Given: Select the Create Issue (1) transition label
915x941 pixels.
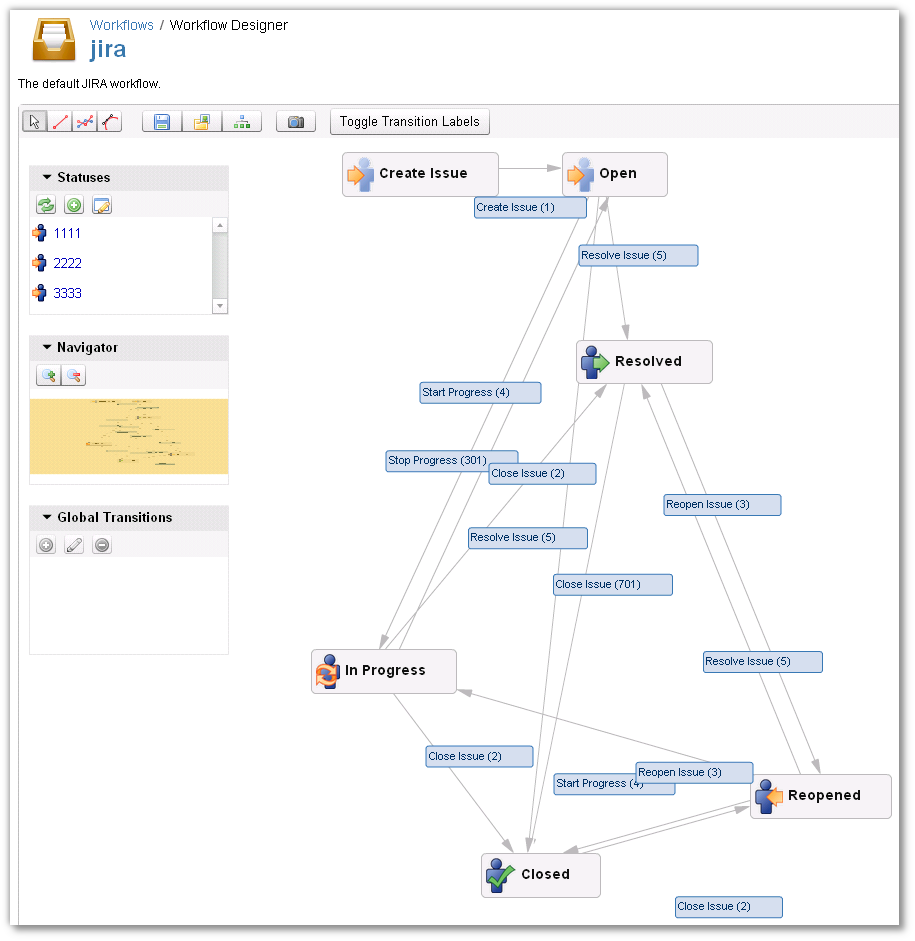Looking at the screenshot, I should point(530,208).
